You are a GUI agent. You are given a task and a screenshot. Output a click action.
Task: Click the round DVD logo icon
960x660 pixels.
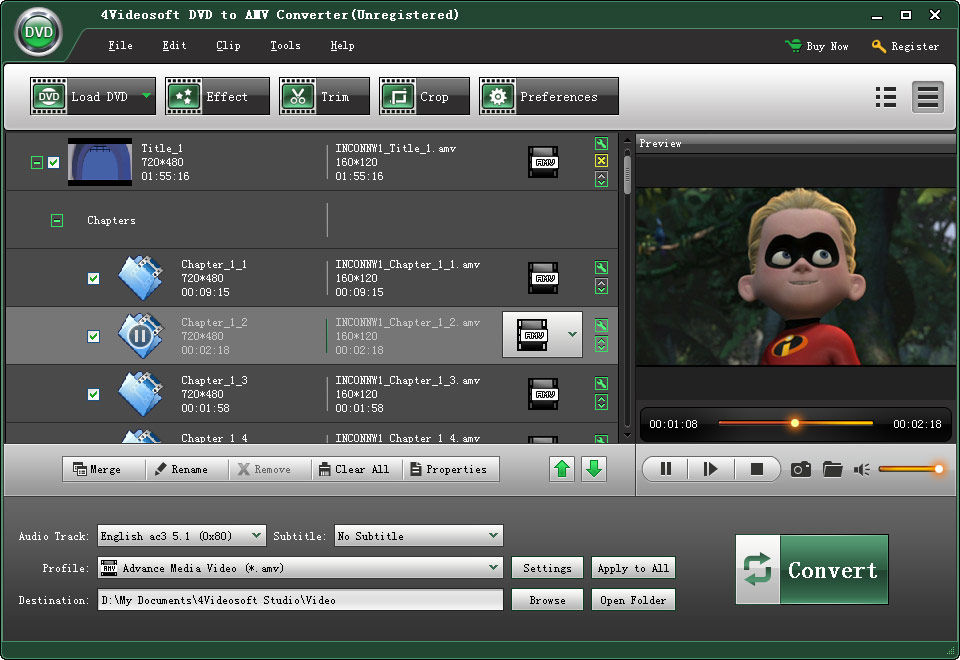[39, 32]
